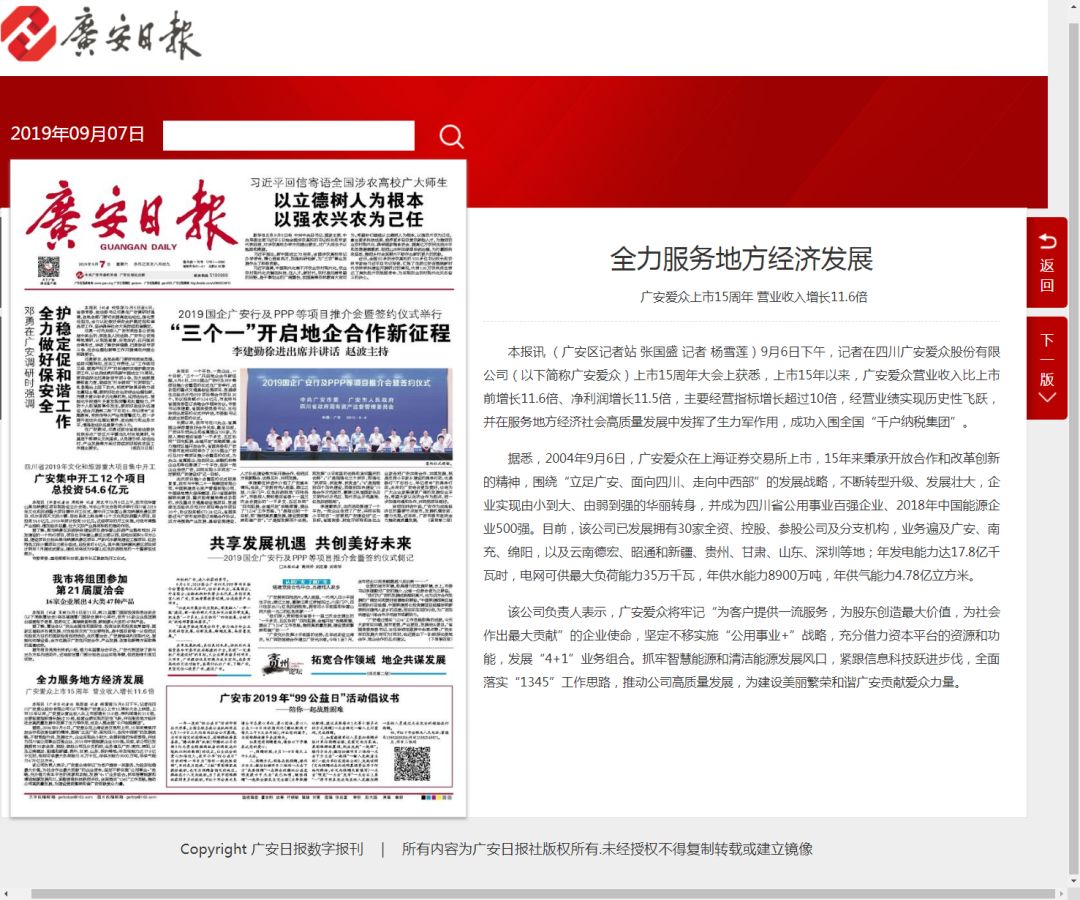Open article 我市将组团参加第21届厦洽会
Screen dimensions: 1080x900
coord(90,586)
